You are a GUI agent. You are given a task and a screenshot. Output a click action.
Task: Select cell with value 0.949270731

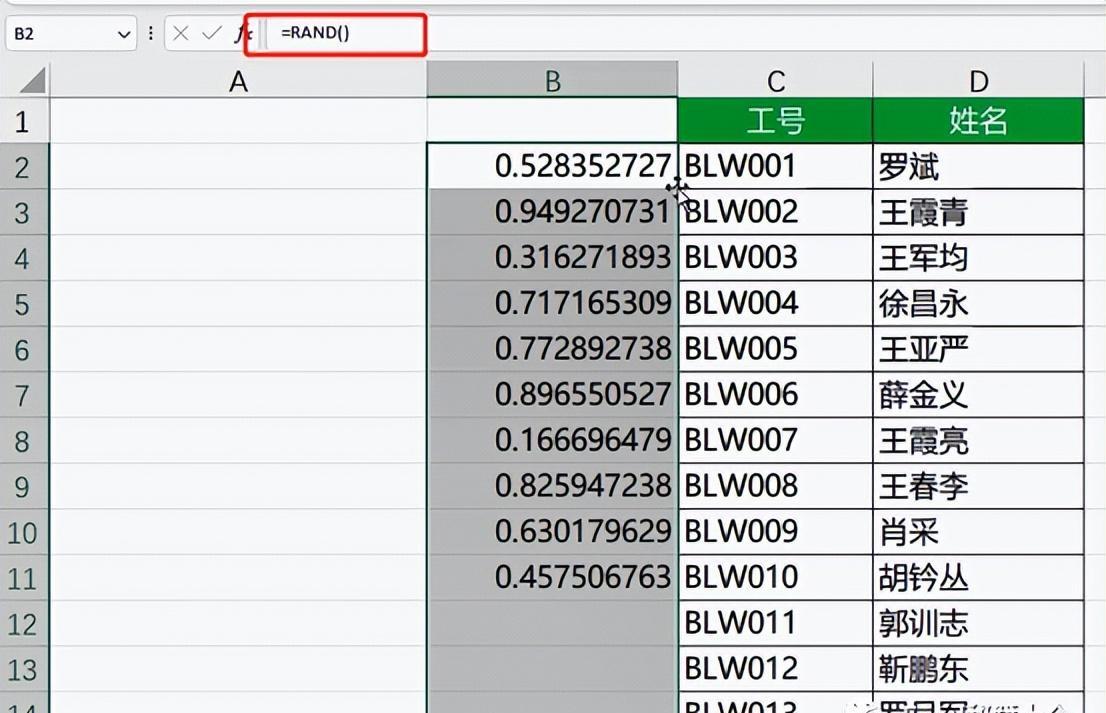coord(552,212)
